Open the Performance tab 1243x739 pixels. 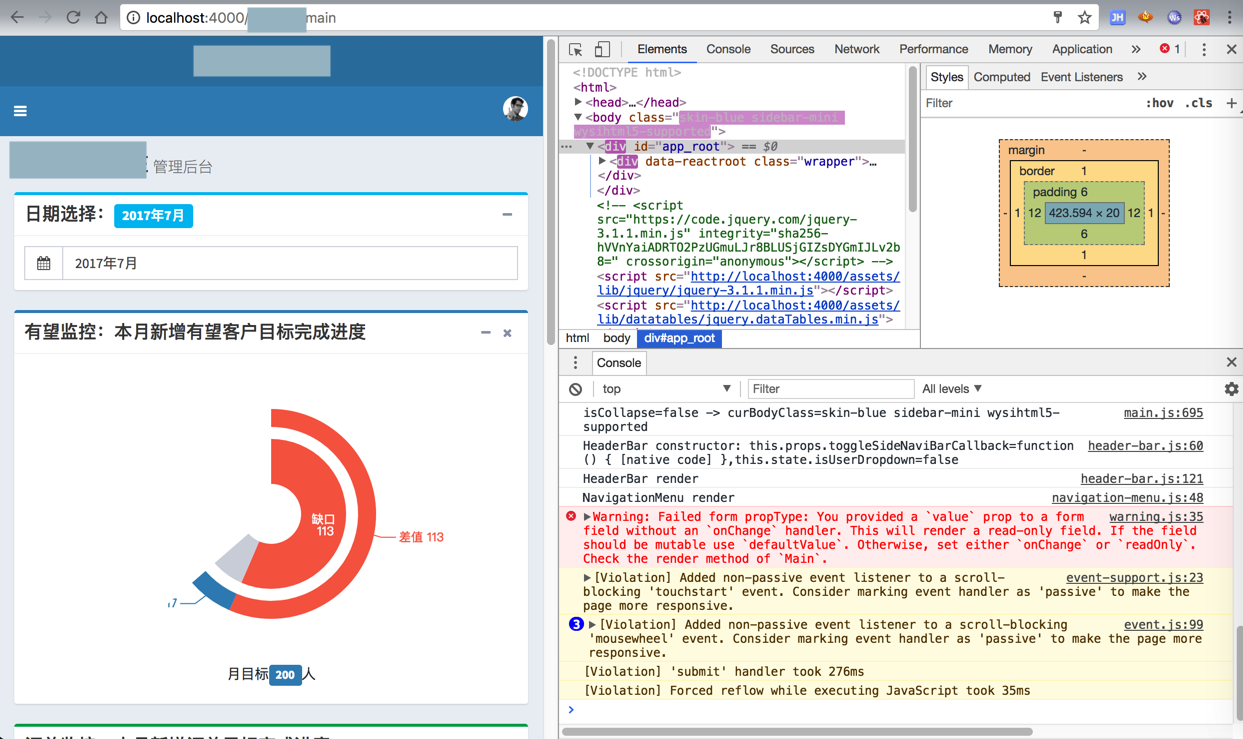click(x=933, y=49)
